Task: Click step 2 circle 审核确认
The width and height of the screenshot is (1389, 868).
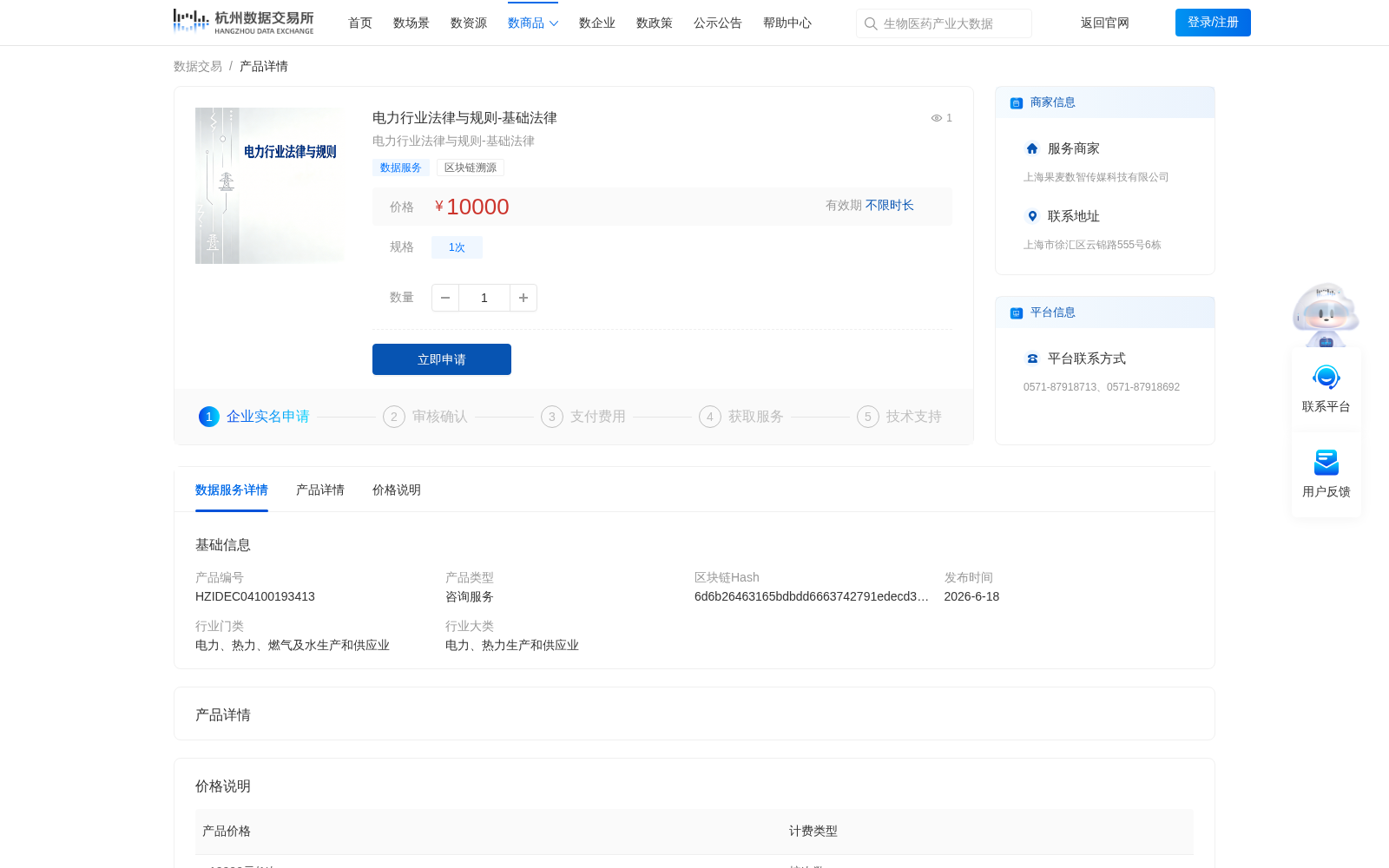Action: point(394,417)
